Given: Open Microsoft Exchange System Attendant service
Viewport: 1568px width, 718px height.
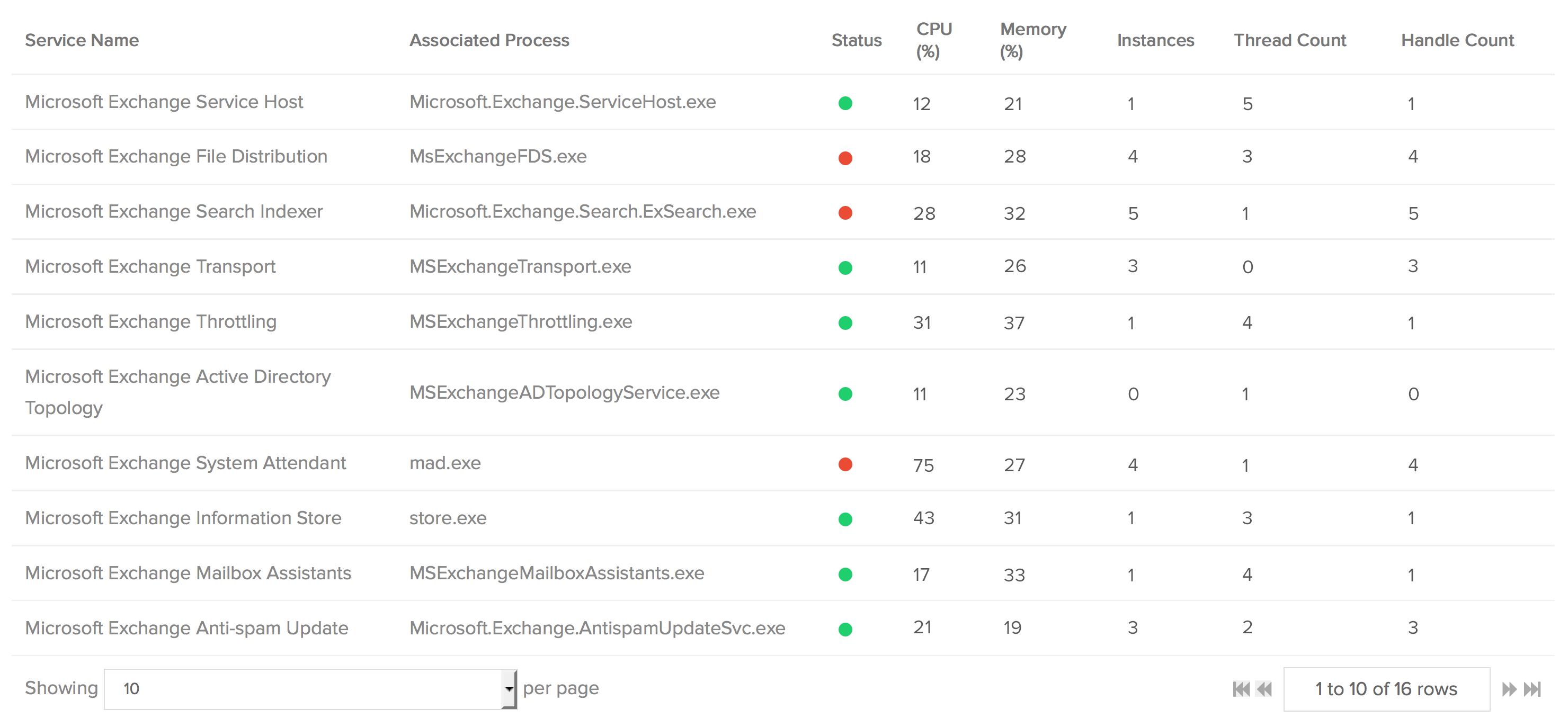Looking at the screenshot, I should coord(185,463).
